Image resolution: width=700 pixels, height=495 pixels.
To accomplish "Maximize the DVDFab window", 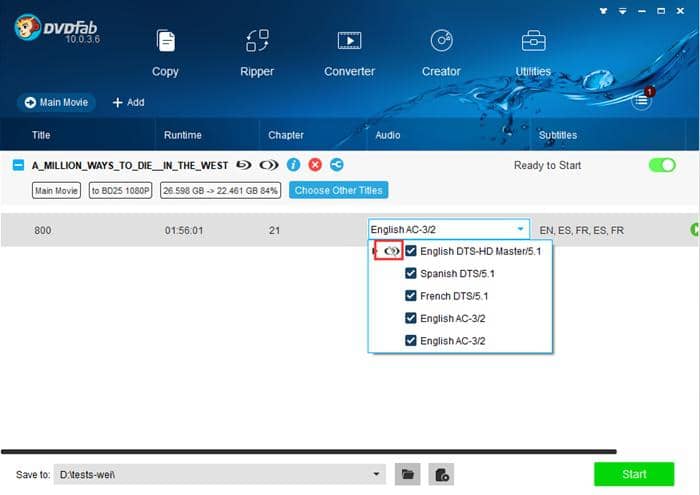I will click(661, 11).
